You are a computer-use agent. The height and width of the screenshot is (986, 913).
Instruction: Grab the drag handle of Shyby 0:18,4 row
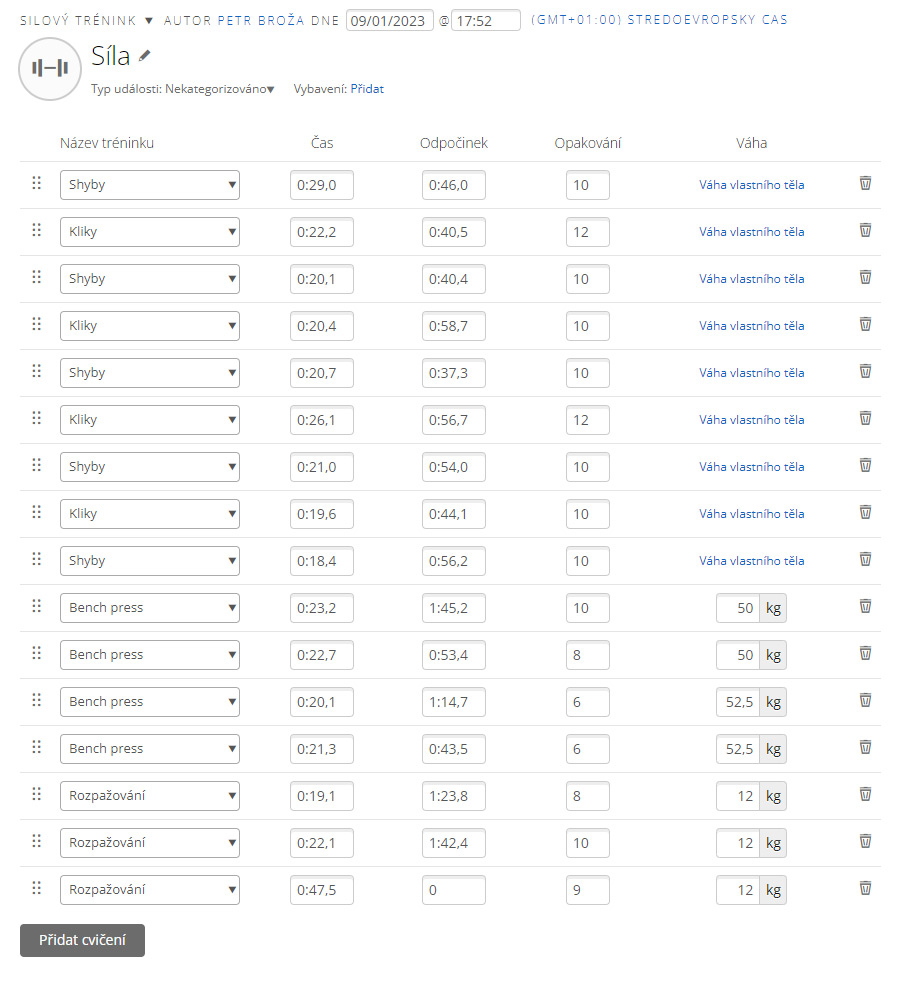point(36,559)
